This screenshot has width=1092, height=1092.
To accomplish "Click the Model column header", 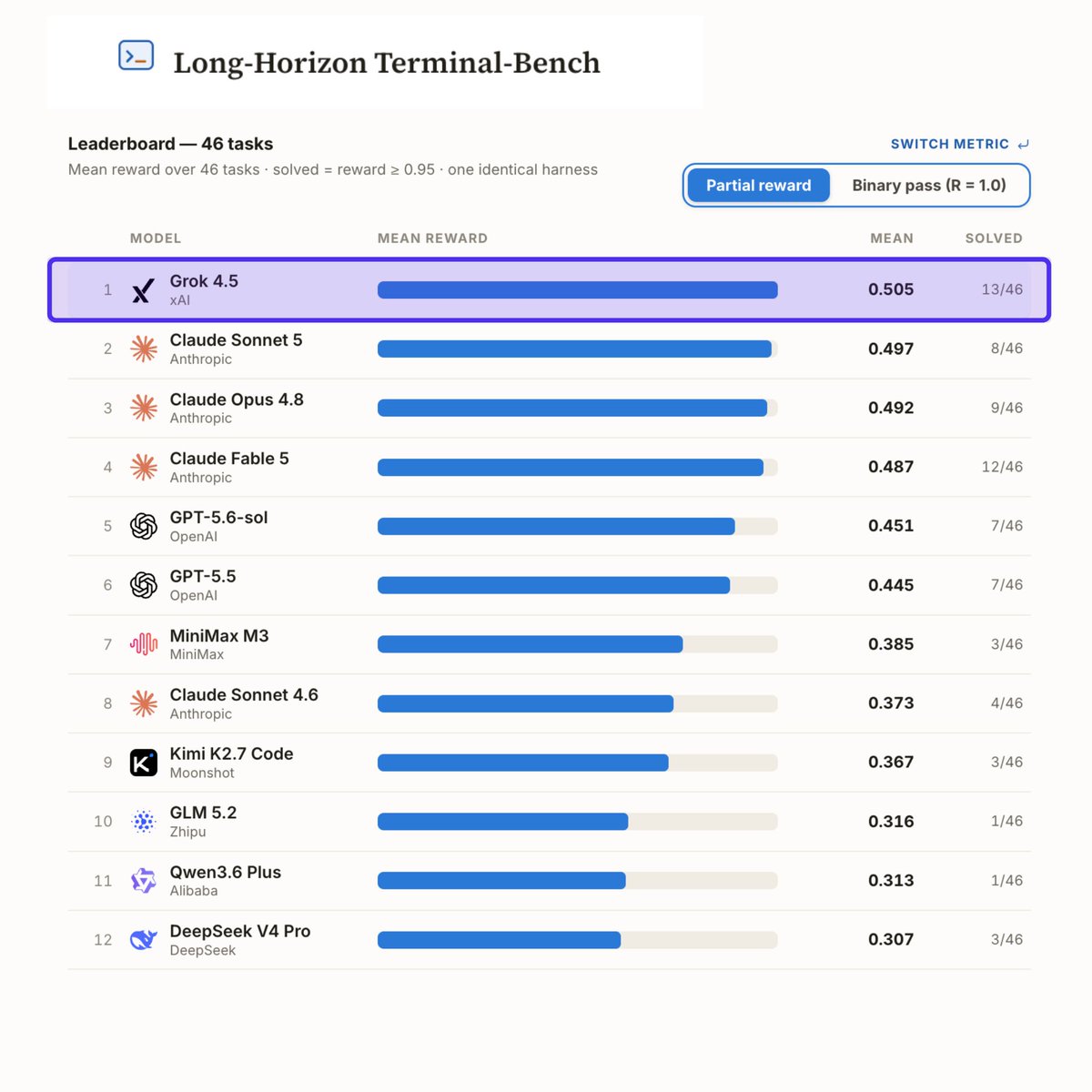I will coord(156,238).
